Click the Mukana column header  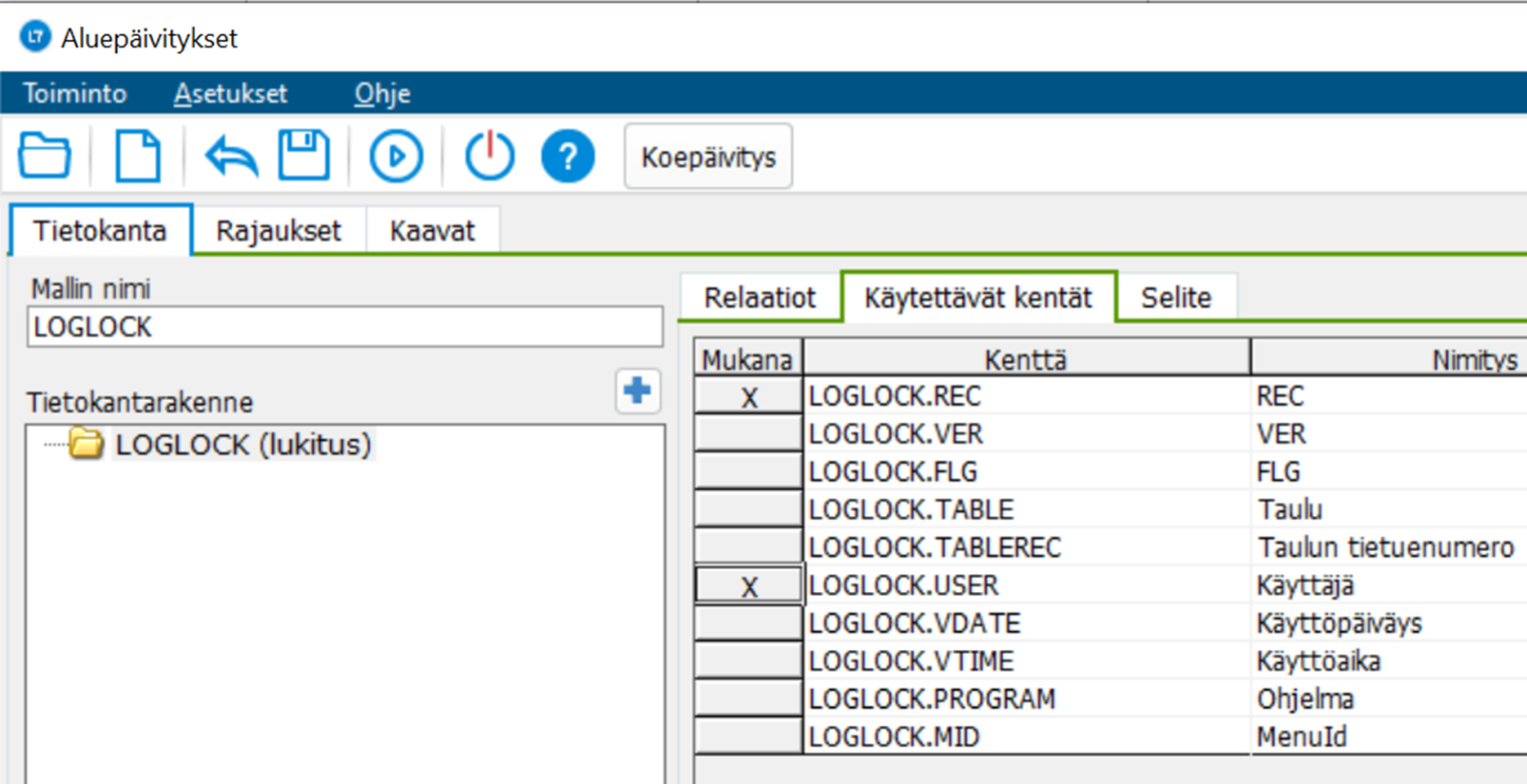[747, 360]
